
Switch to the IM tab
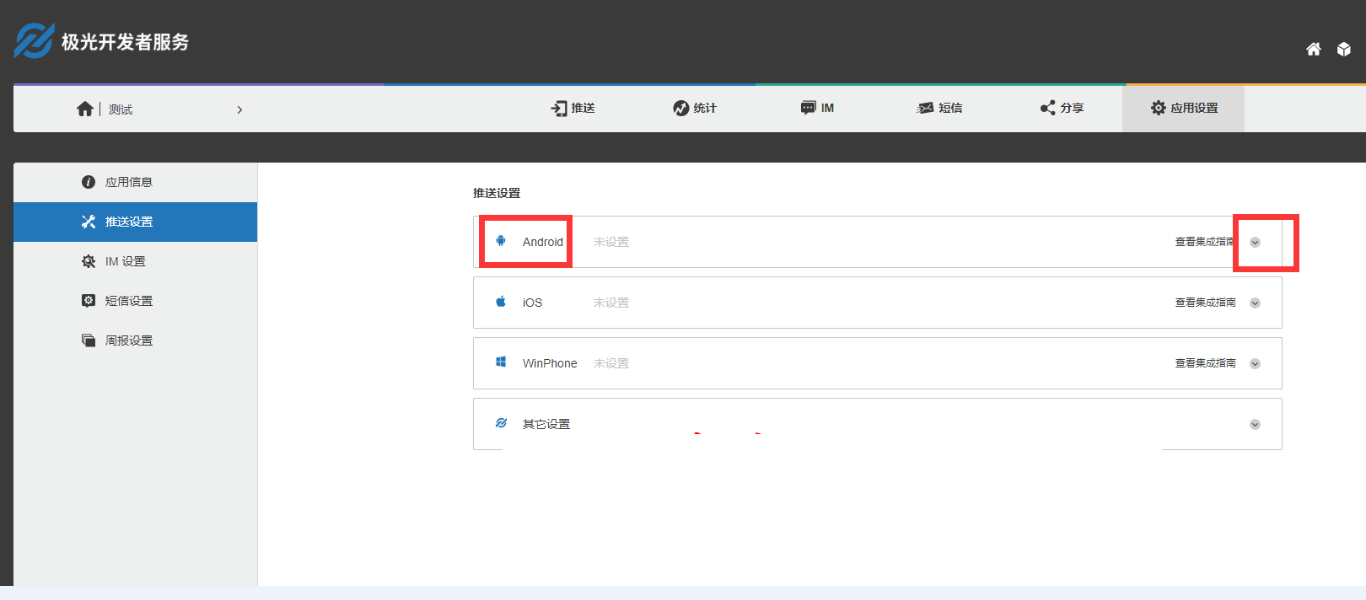[817, 108]
